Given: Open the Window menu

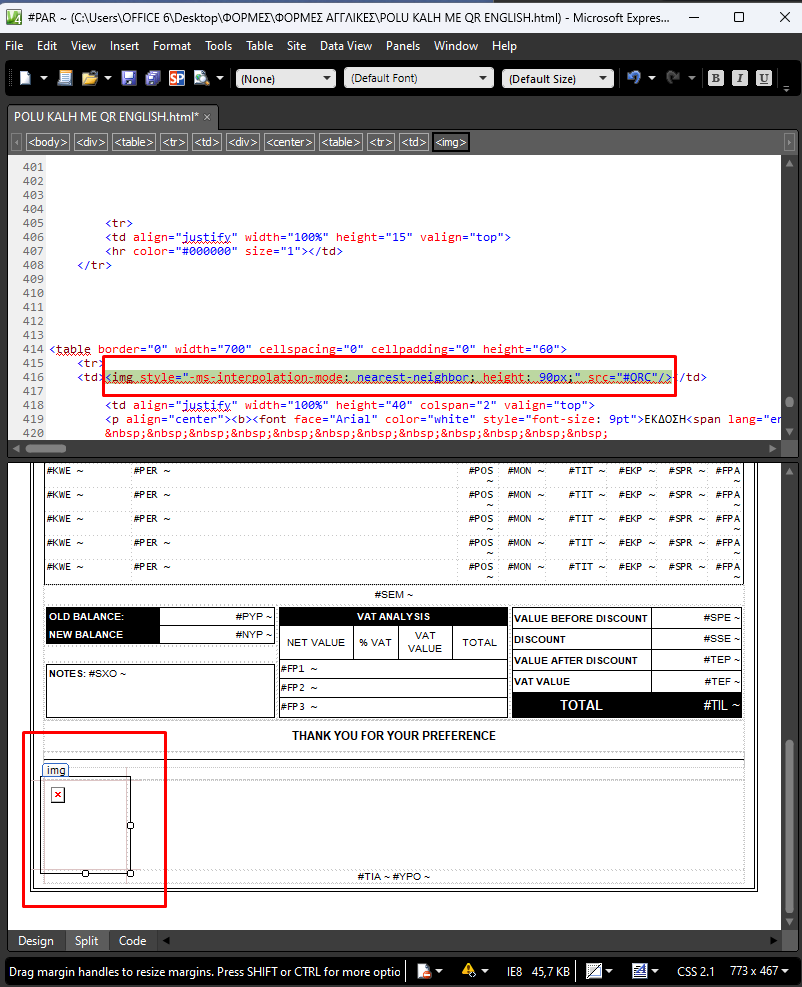Looking at the screenshot, I should (x=456, y=46).
